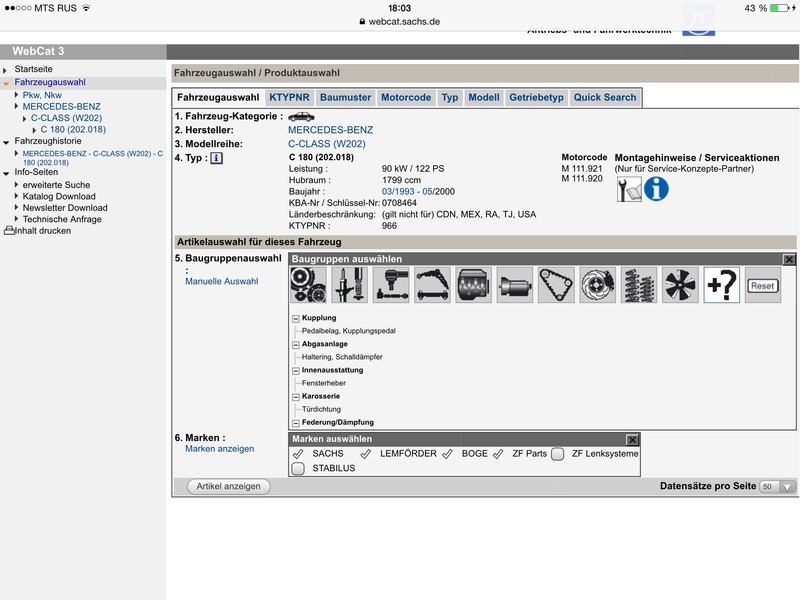Collapse the Innenausstattung tree group
The width and height of the screenshot is (800, 600).
tap(295, 370)
